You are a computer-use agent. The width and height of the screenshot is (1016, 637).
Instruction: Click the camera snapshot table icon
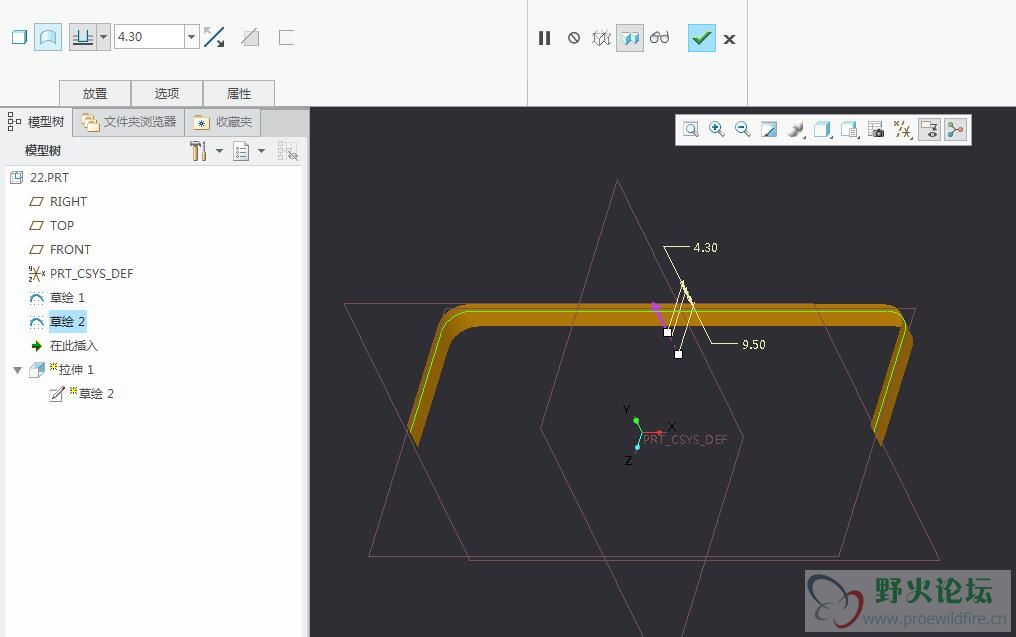click(875, 130)
